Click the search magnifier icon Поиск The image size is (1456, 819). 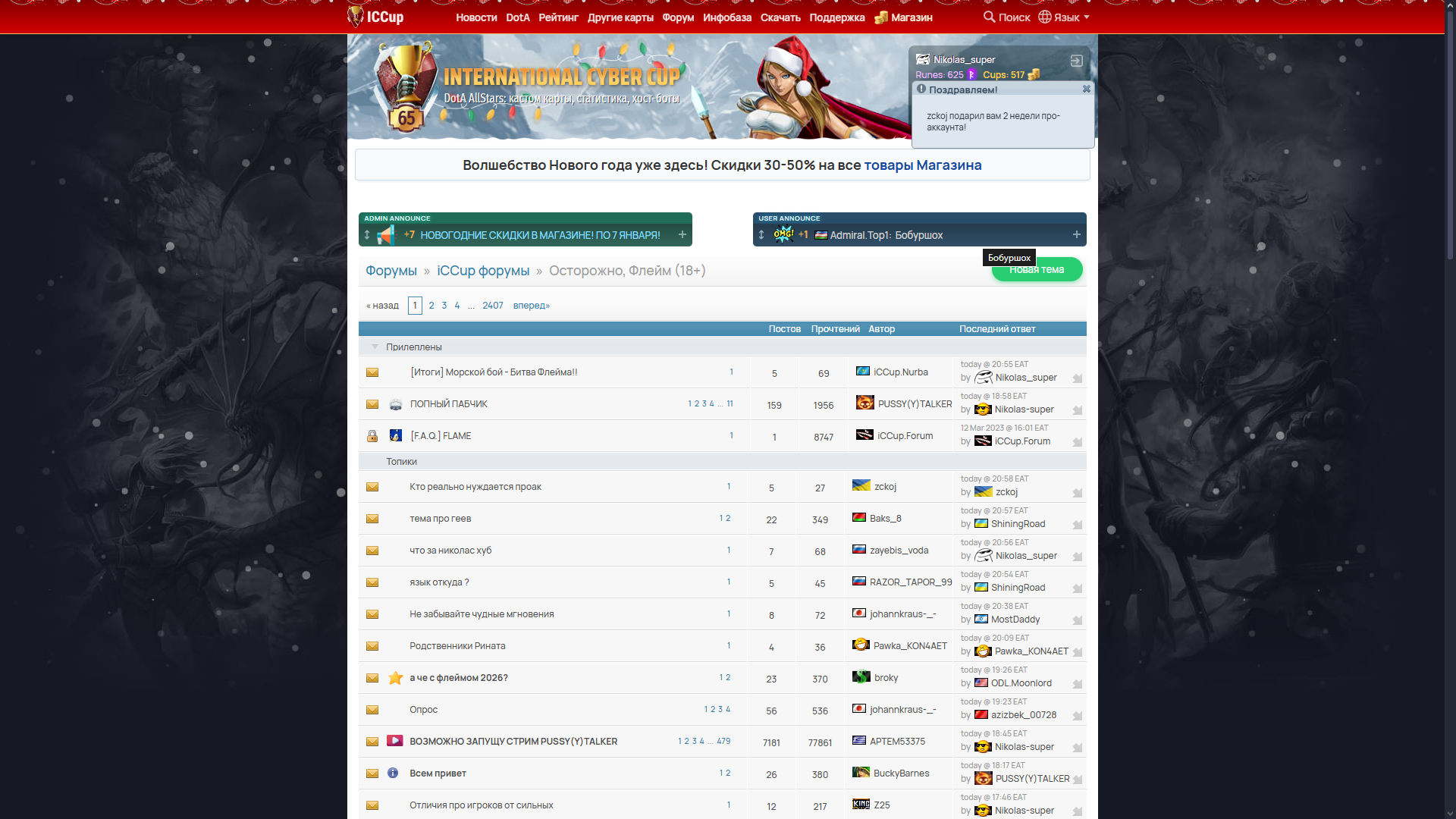(x=989, y=17)
